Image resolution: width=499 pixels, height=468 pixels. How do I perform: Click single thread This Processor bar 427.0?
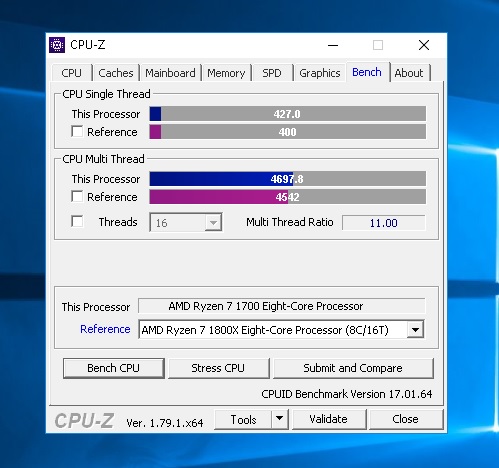(288, 114)
